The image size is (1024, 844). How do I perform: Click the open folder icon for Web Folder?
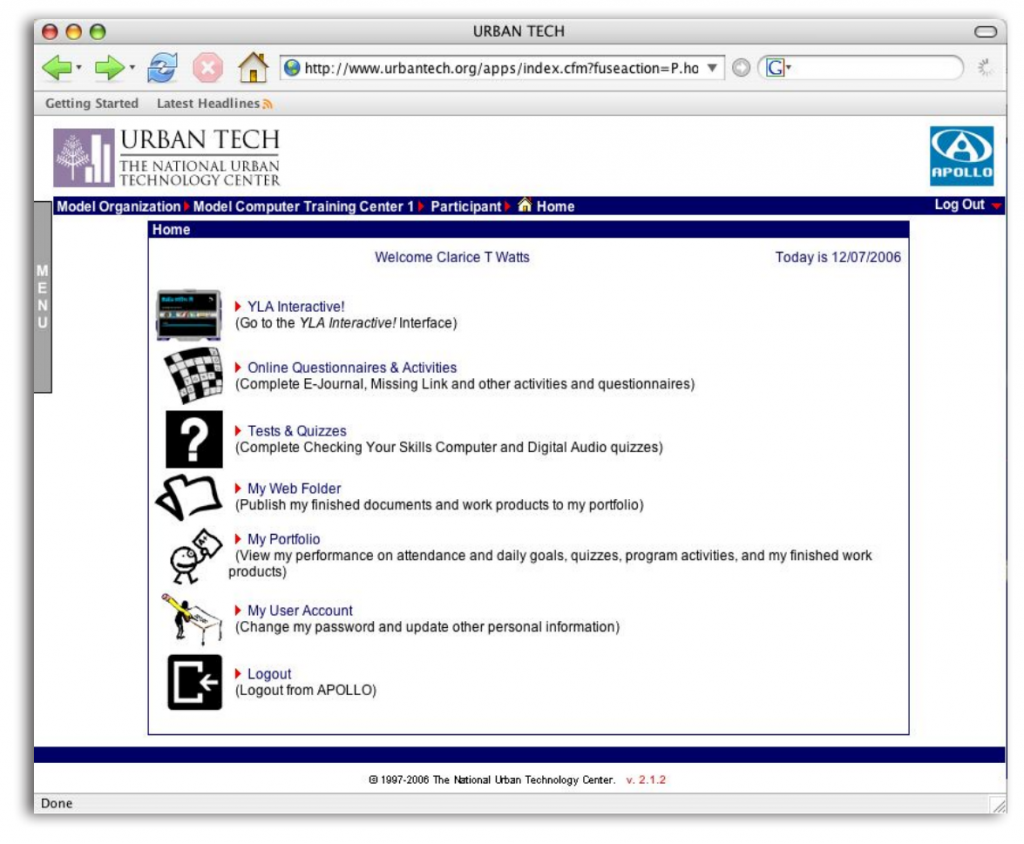pyautogui.click(x=189, y=497)
